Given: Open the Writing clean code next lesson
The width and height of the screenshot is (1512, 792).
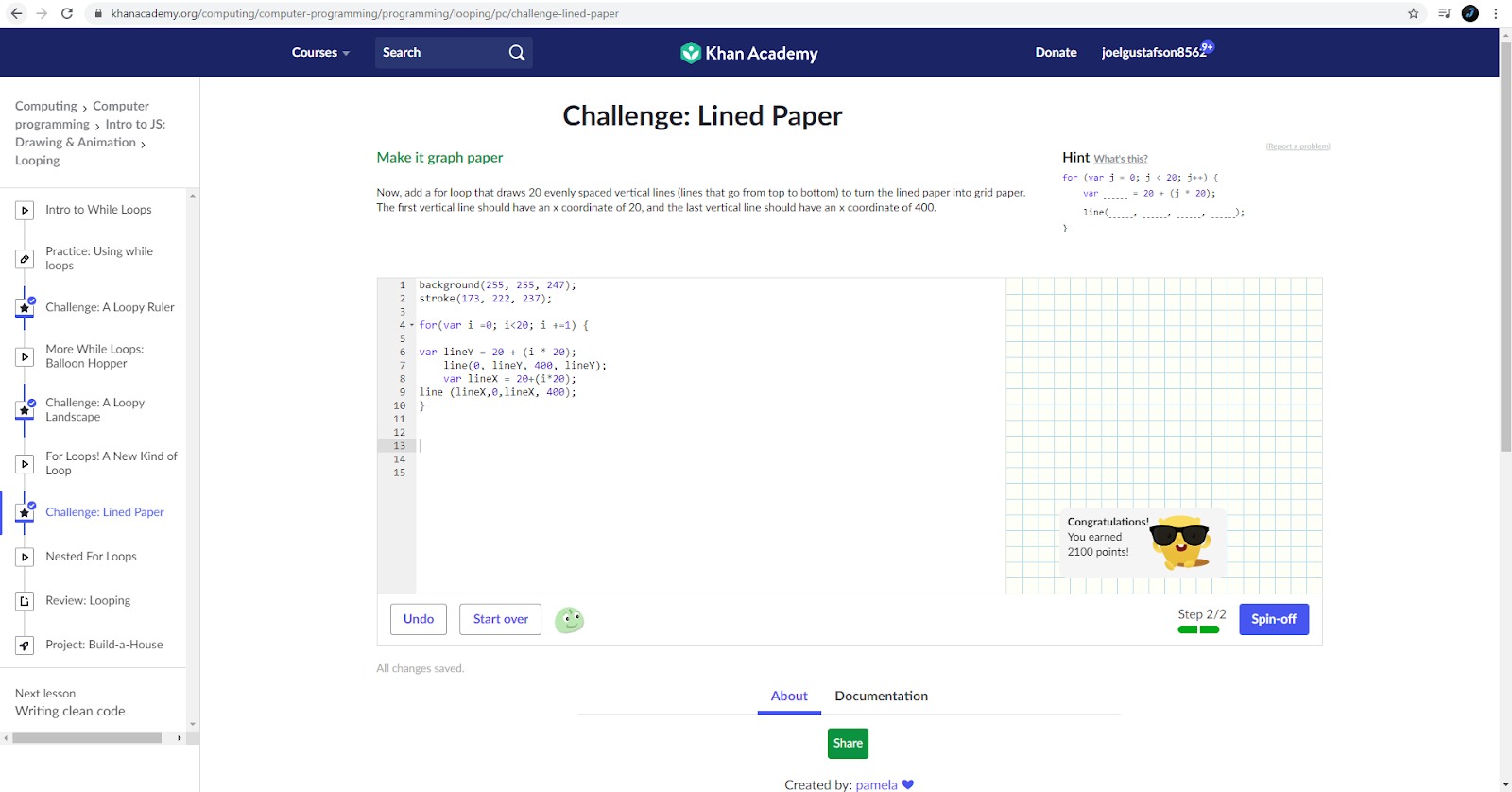Looking at the screenshot, I should point(70,712).
